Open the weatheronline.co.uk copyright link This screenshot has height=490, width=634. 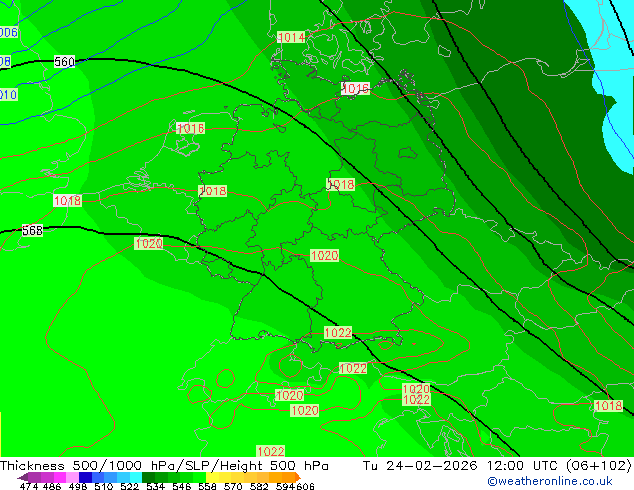(549, 481)
